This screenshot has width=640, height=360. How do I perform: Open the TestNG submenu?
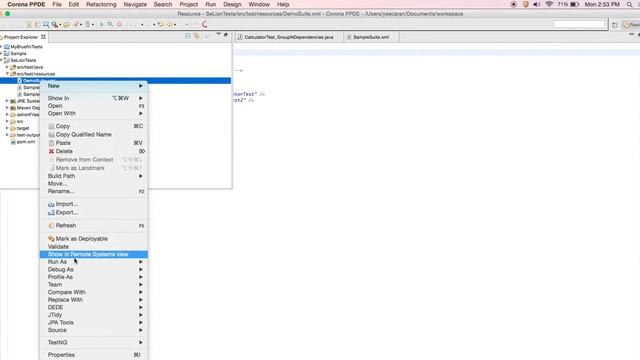pos(94,342)
